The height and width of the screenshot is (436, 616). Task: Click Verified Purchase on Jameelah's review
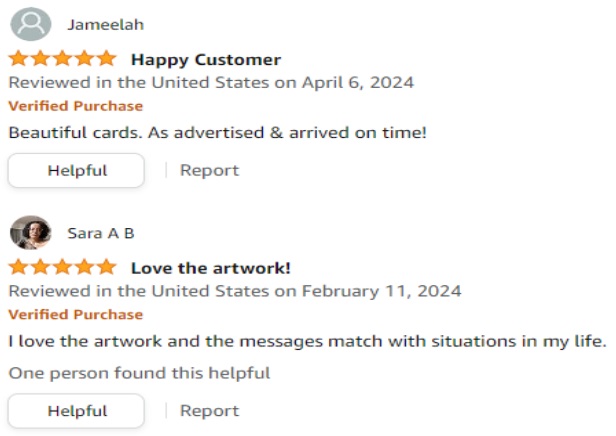pos(76,106)
